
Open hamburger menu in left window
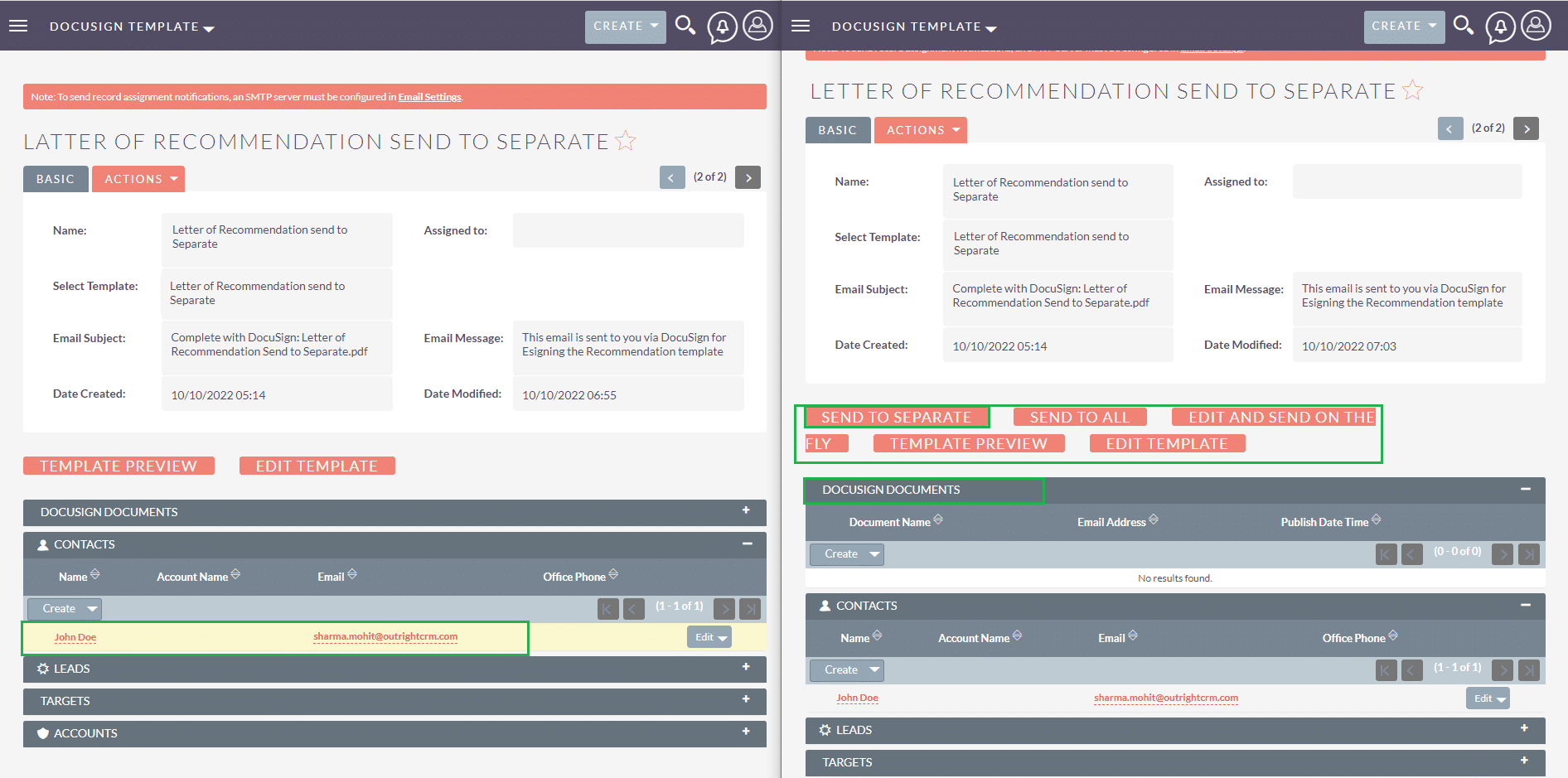[x=18, y=26]
